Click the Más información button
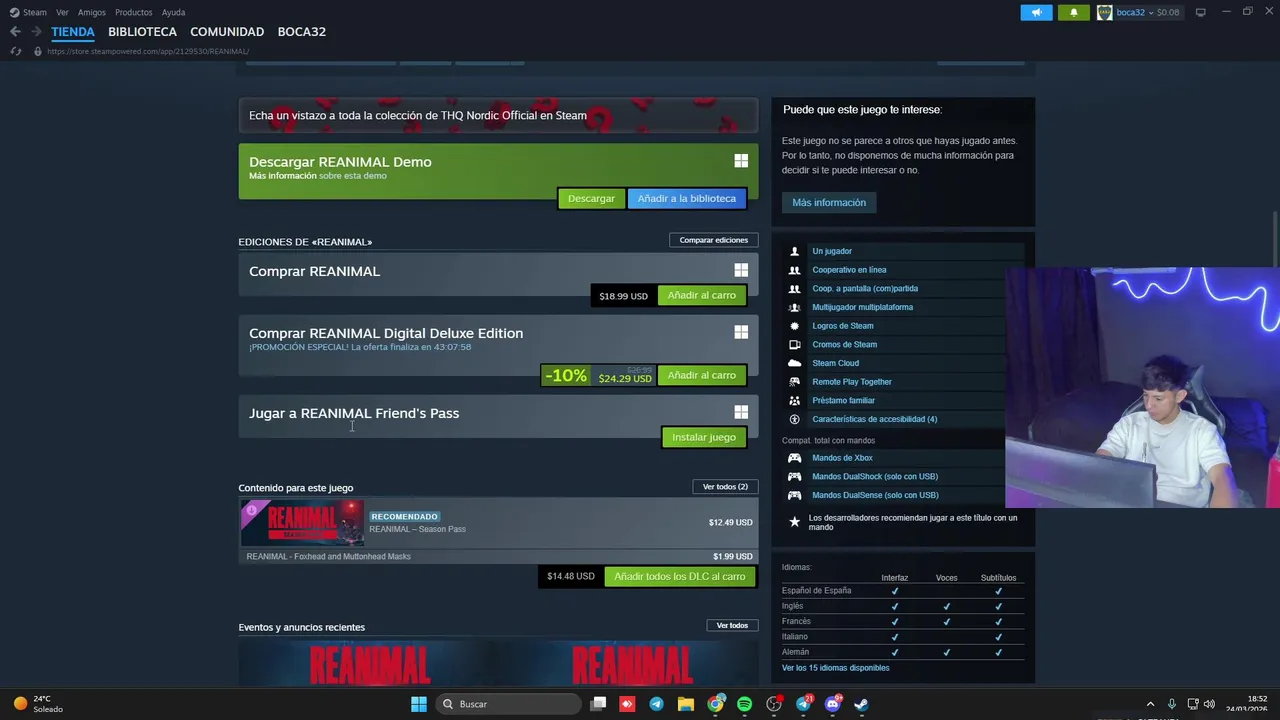 829,202
